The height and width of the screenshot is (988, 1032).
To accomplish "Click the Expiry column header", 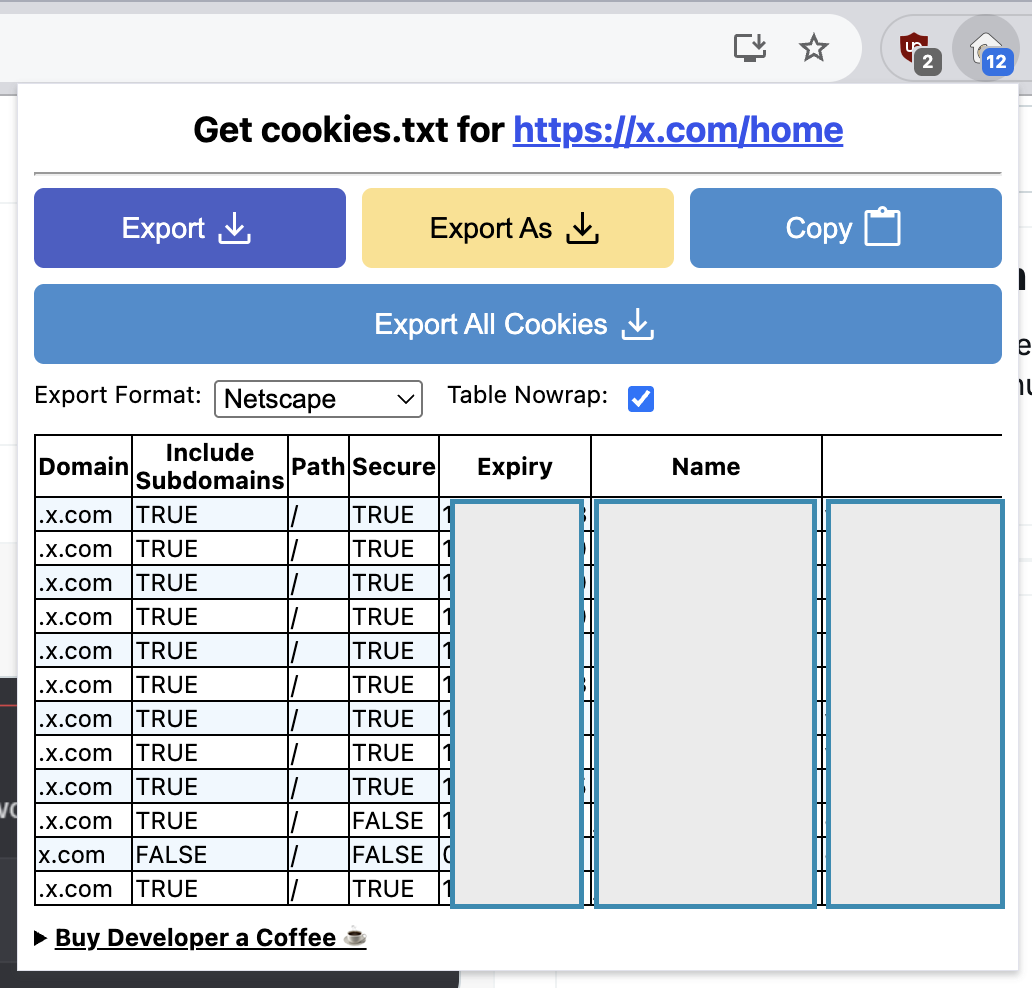I will click(514, 467).
